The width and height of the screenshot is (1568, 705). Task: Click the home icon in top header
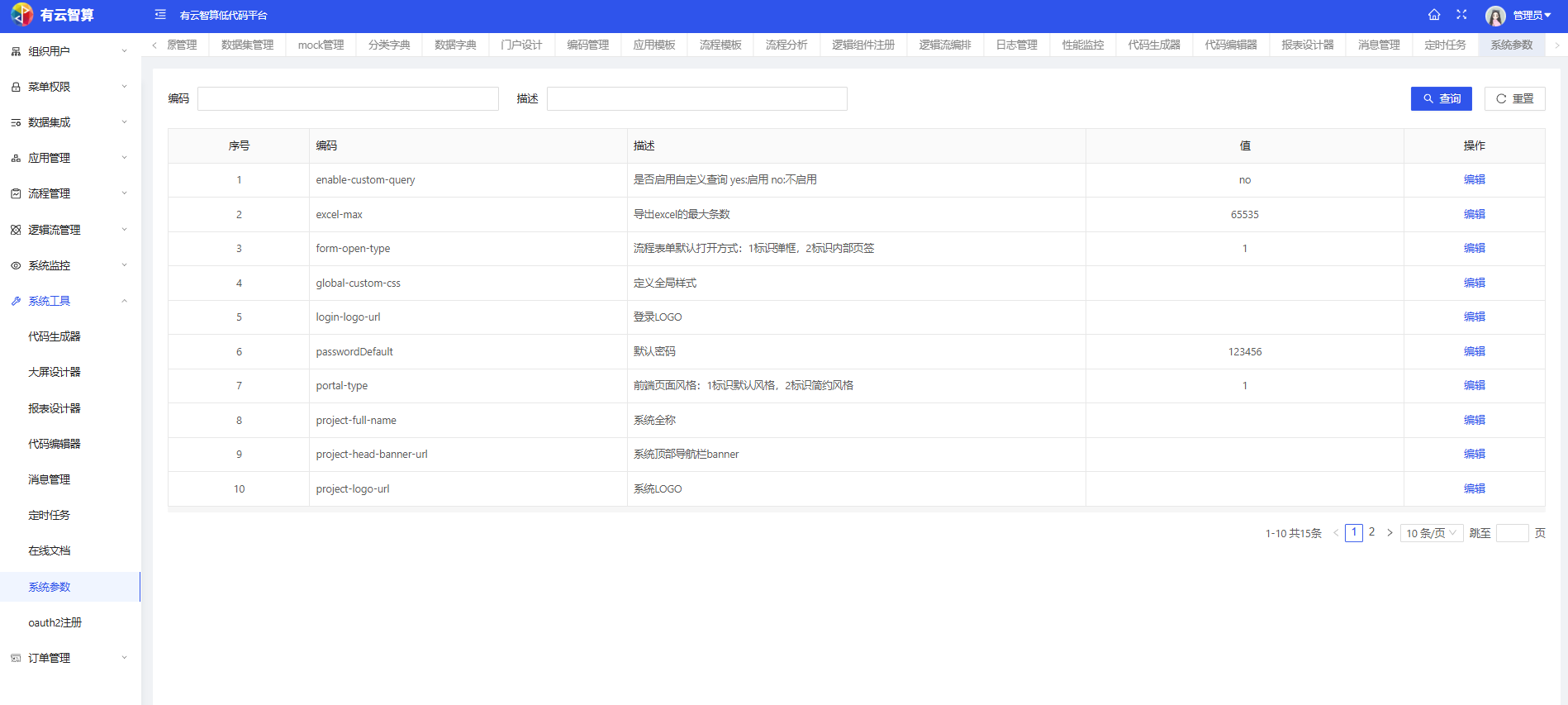click(x=1434, y=15)
